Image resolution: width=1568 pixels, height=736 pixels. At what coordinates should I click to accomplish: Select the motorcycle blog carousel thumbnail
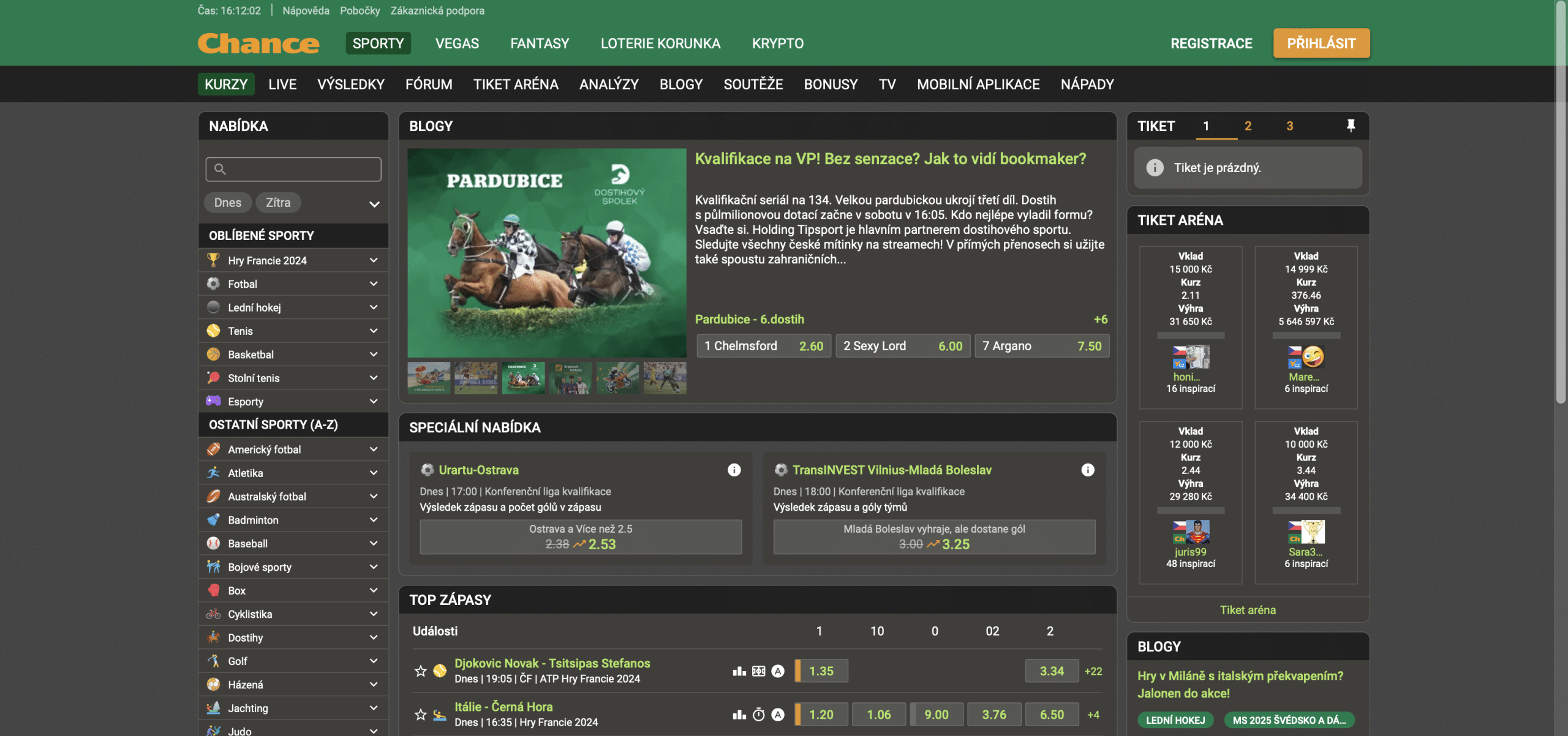coord(617,378)
